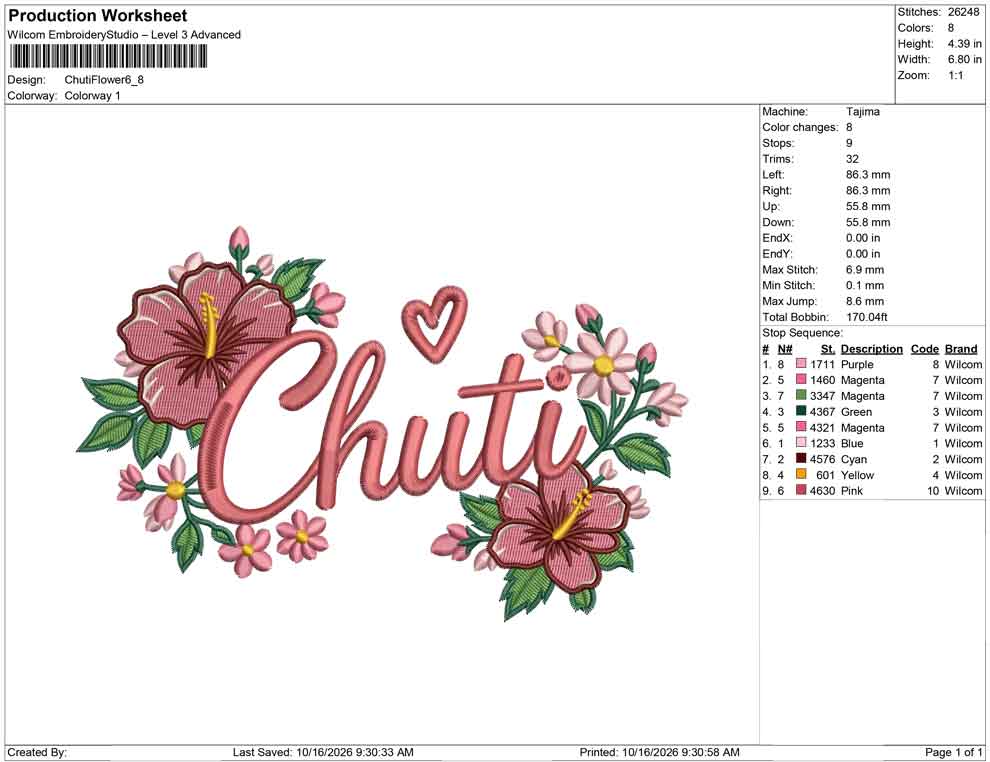Click the light pink swatch for 1233 Blue
This screenshot has width=990, height=762.
click(801, 443)
